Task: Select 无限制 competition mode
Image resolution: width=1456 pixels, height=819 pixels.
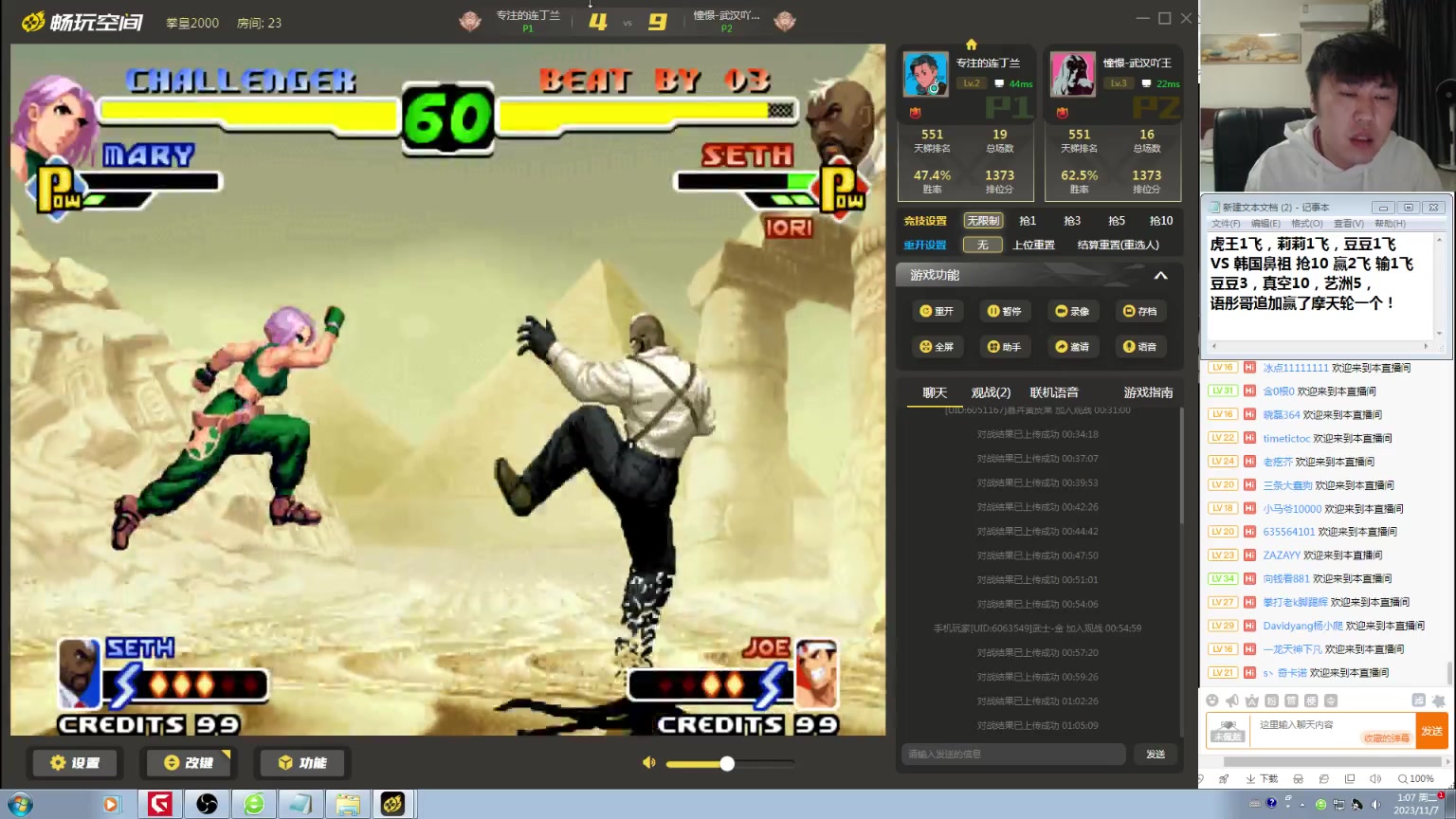Action: point(983,221)
